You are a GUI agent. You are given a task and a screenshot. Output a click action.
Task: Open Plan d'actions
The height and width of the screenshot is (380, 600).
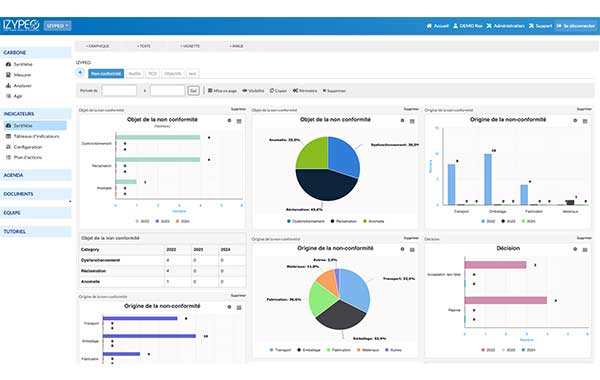(x=24, y=157)
